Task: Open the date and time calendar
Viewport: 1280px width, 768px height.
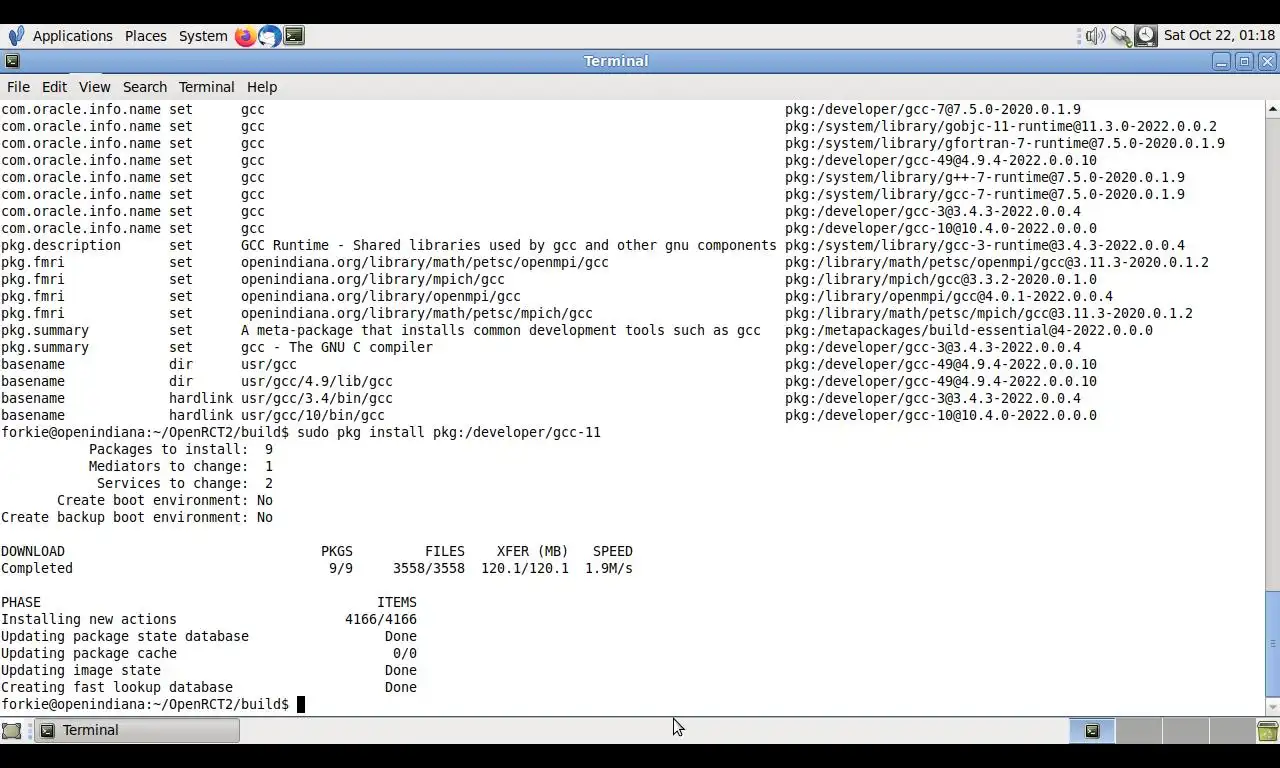Action: click(1219, 36)
